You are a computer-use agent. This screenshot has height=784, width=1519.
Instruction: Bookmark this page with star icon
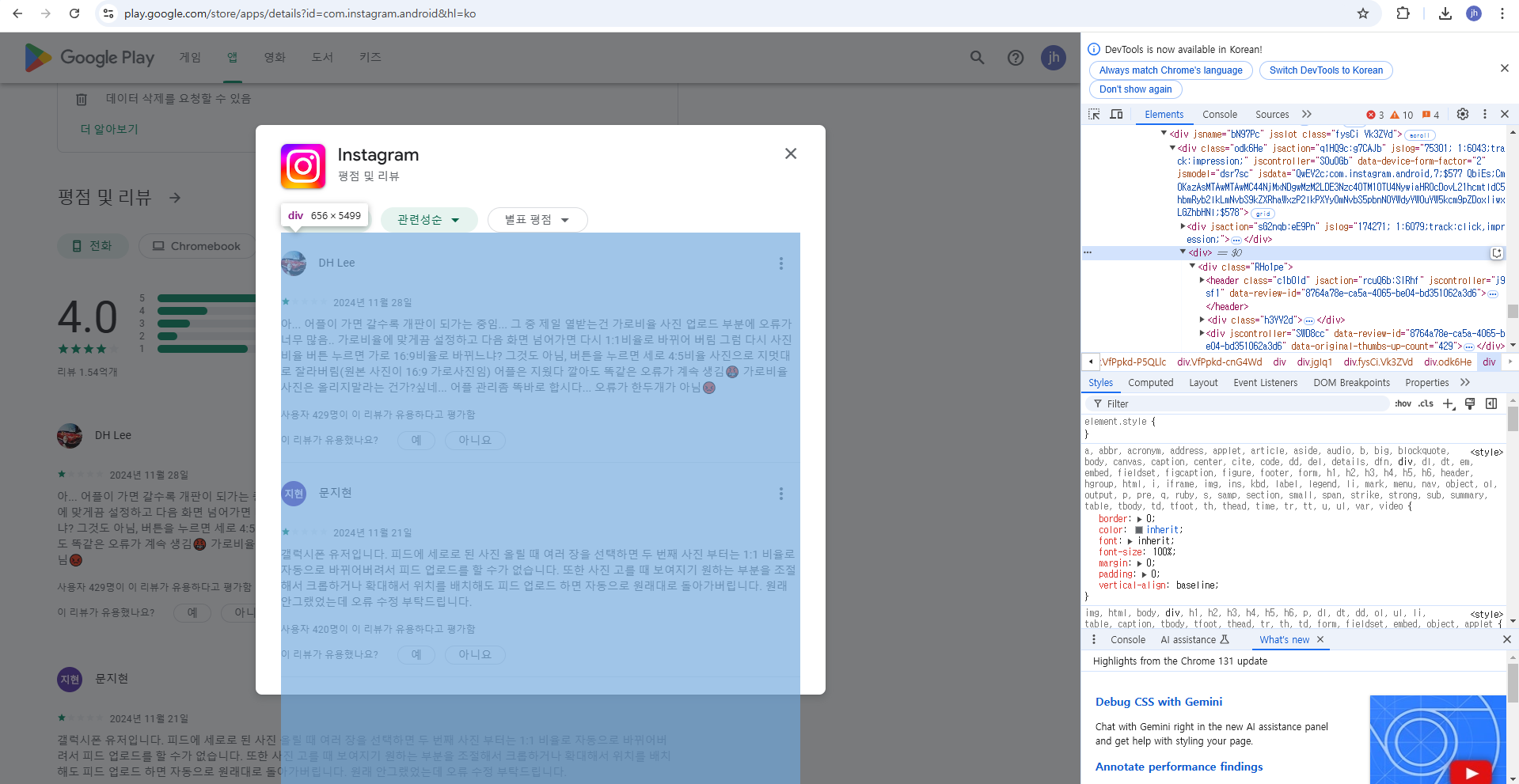(x=1363, y=13)
